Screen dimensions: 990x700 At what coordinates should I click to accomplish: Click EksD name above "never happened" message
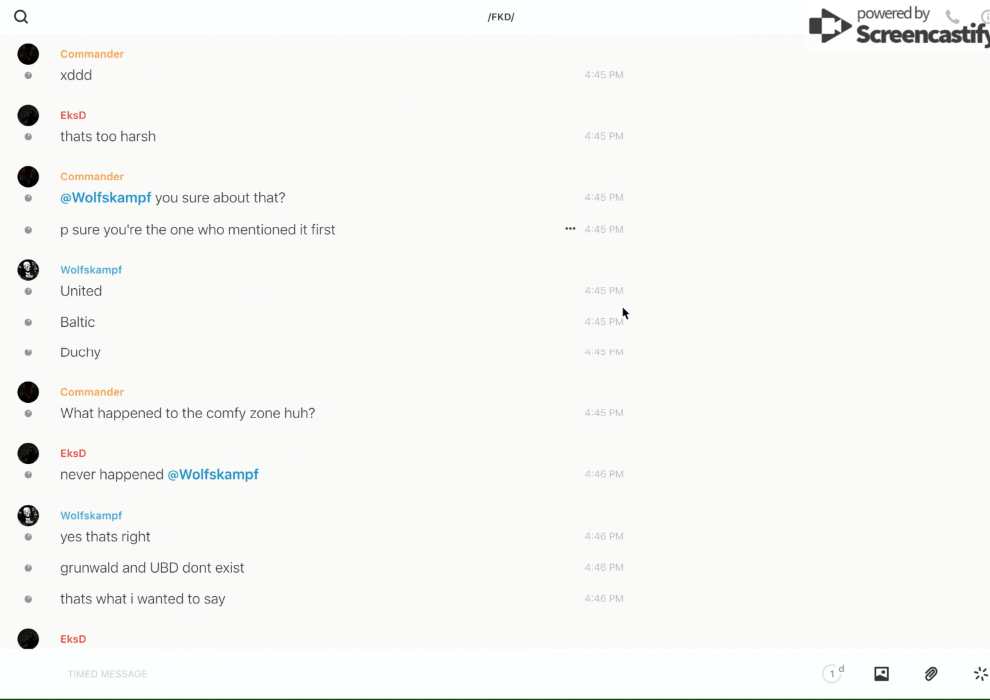73,454
